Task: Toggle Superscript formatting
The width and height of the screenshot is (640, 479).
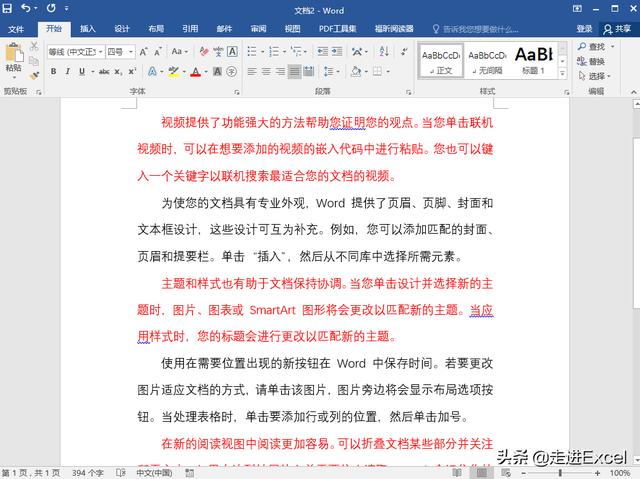Action: tap(132, 71)
